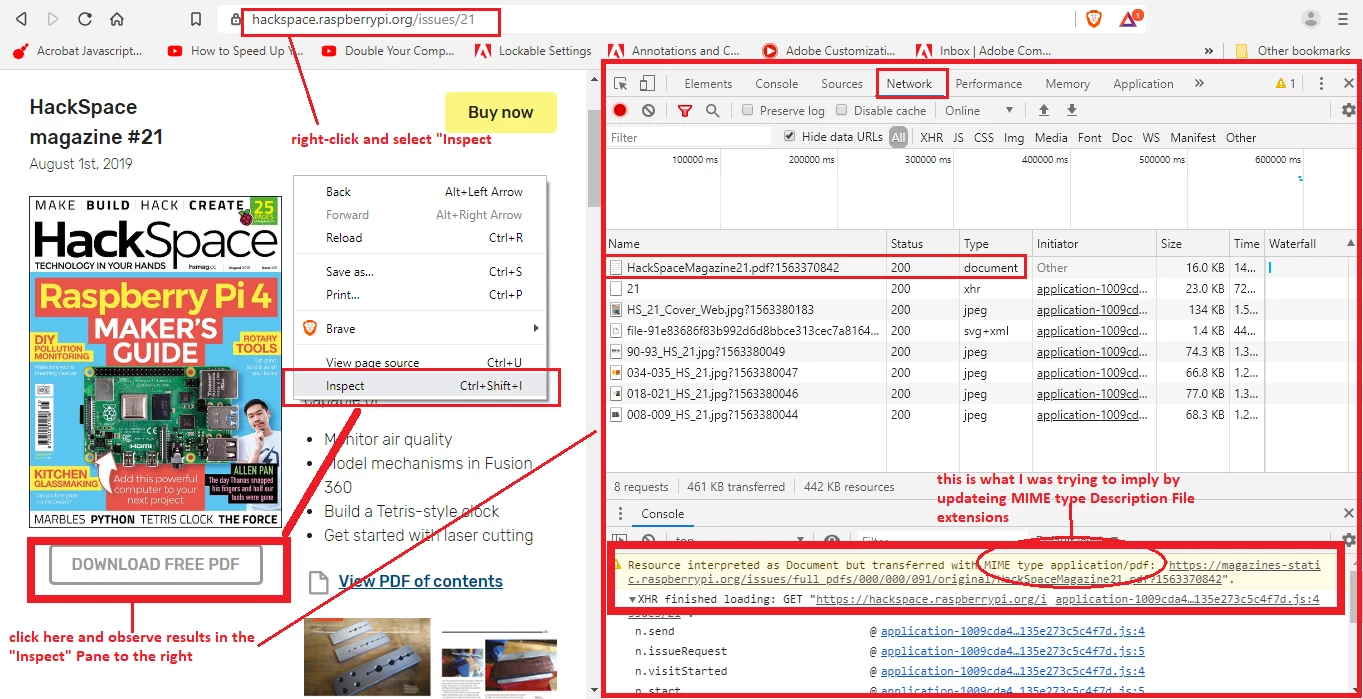Screen dimensions: 1363x699
Task: Open the Application tab
Action: click(1143, 84)
